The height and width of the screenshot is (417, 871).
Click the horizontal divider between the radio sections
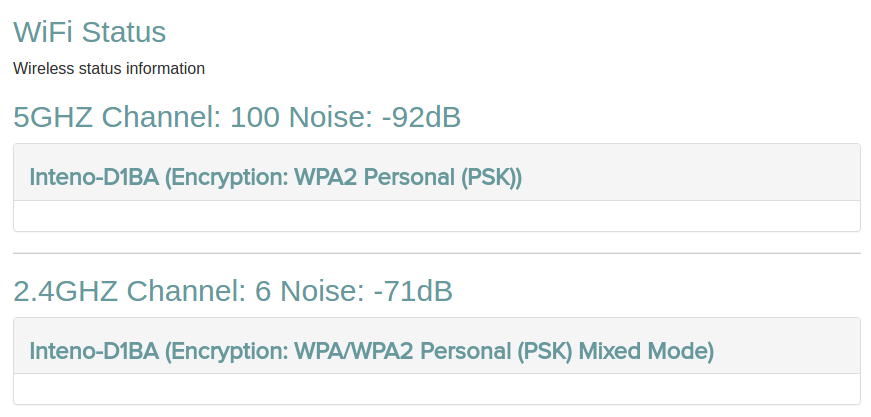(436, 254)
